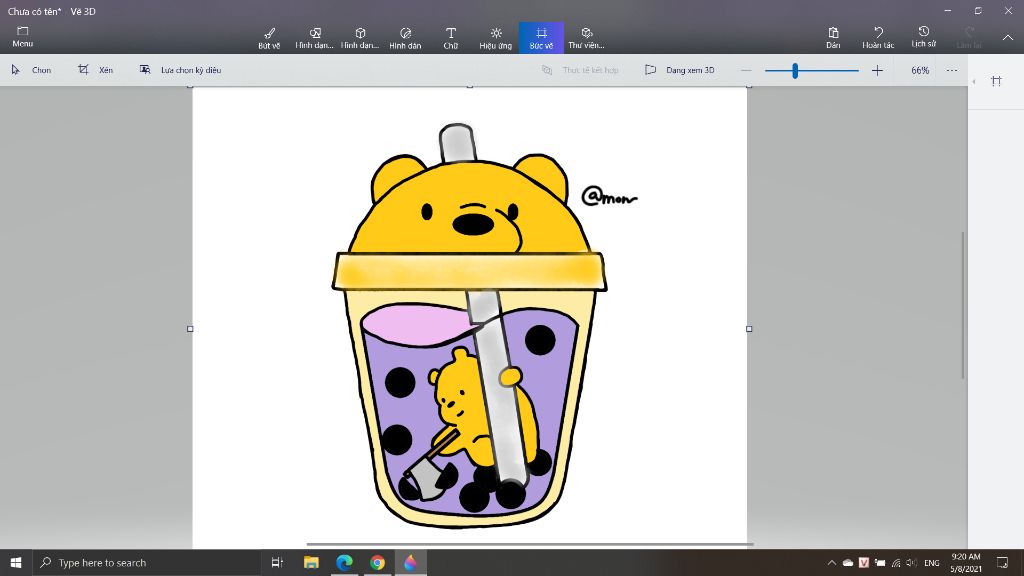This screenshot has width=1024, height=576.
Task: Choose Lựa chọn kỳ diệu magic select
Action: pyautogui.click(x=180, y=70)
